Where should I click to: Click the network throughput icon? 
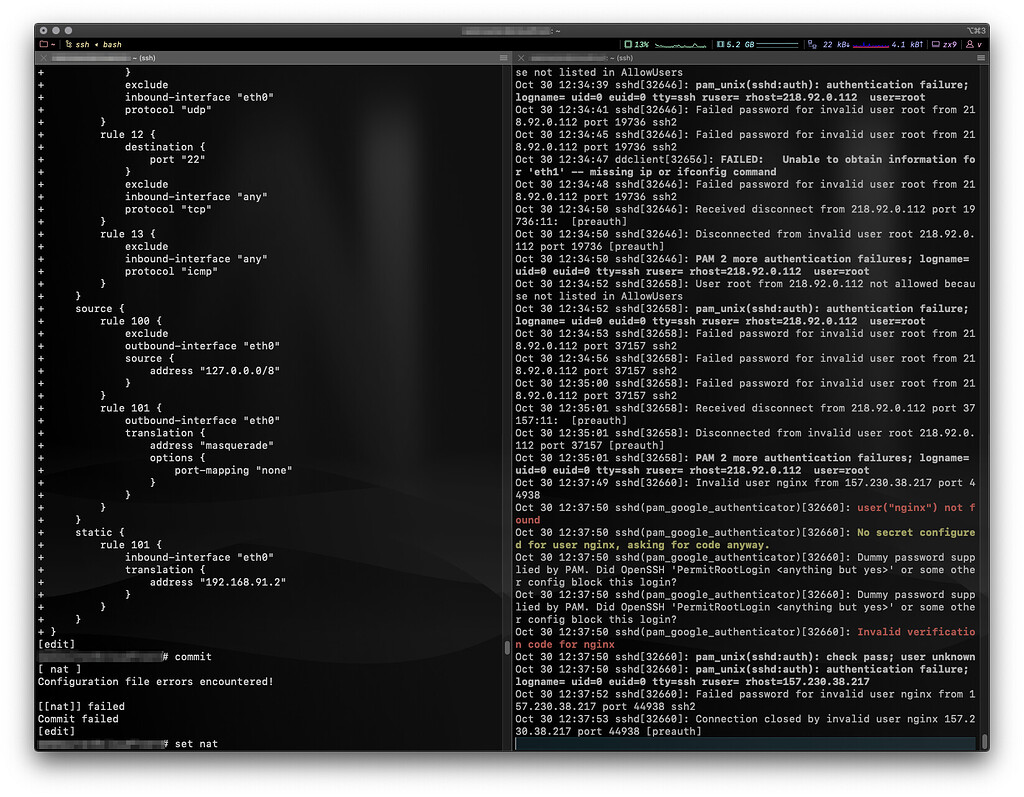(811, 45)
